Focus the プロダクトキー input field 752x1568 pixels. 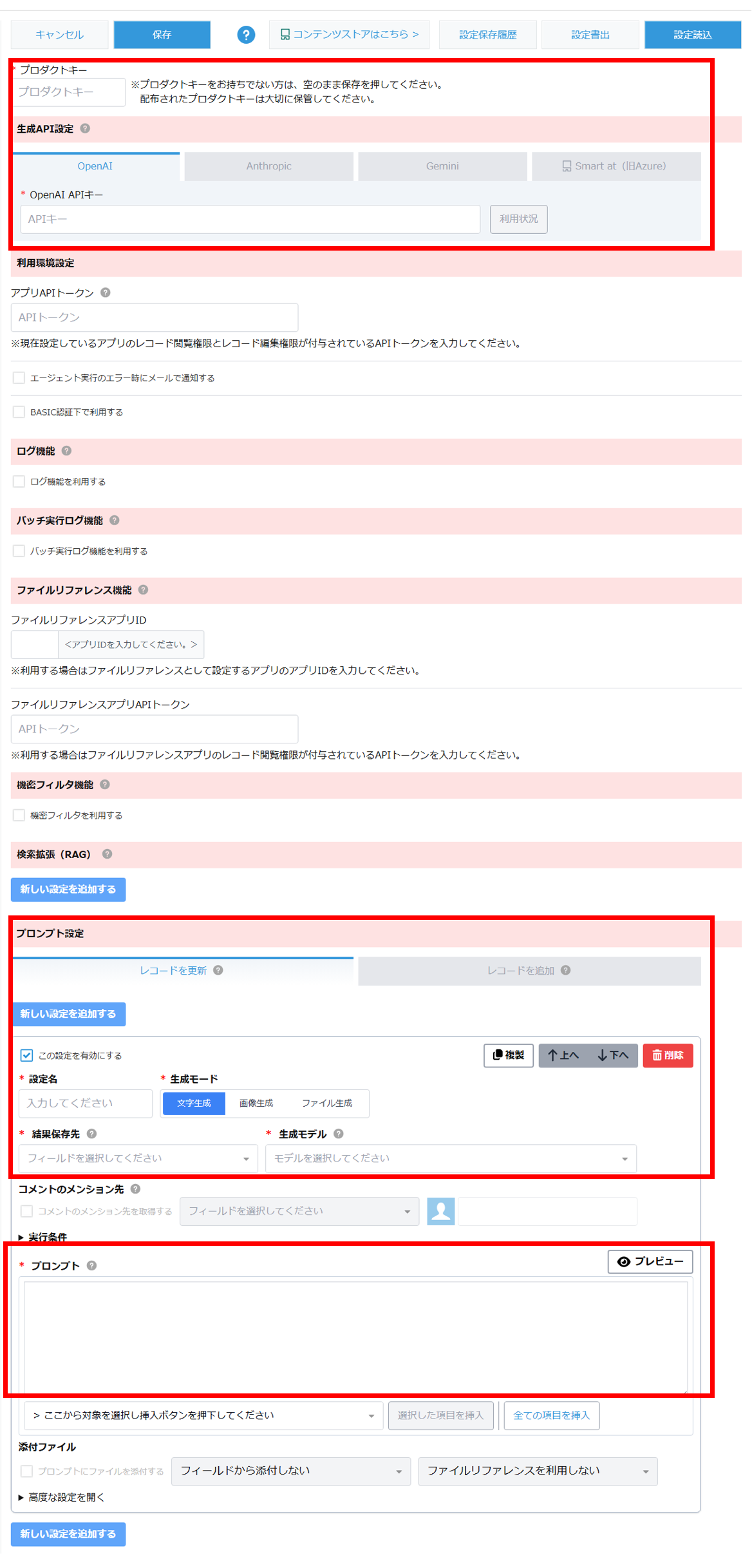click(x=68, y=92)
